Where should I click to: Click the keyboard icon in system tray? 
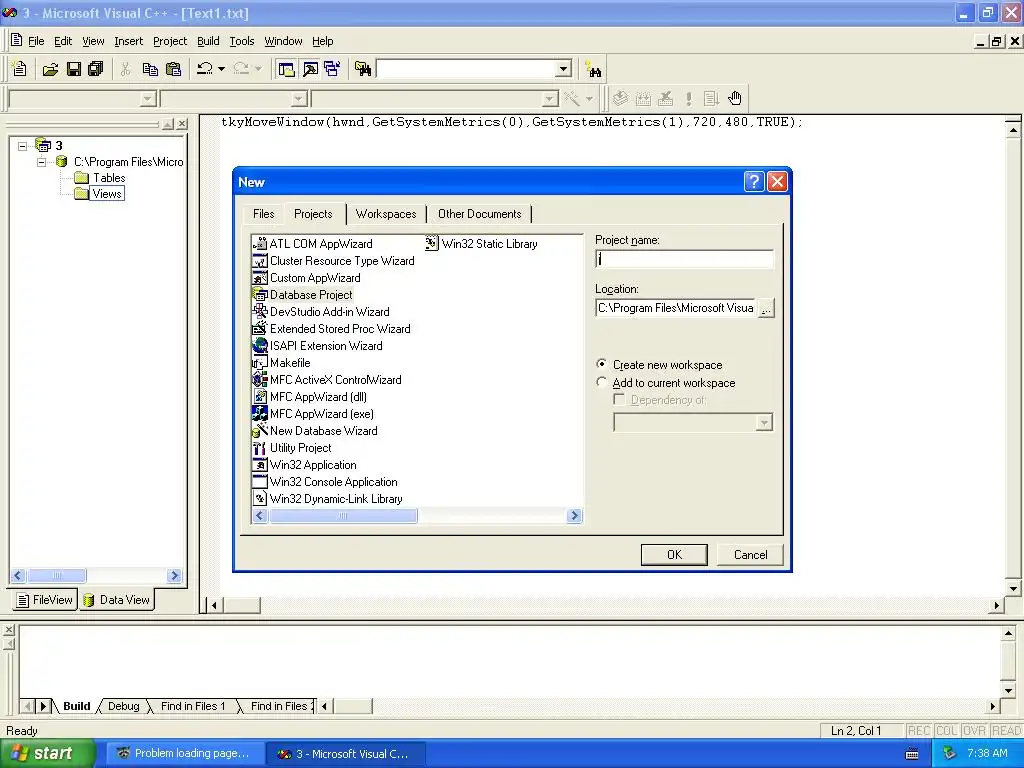tap(912, 754)
